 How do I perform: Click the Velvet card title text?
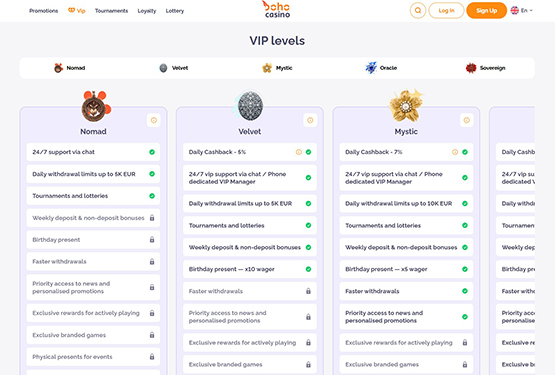(250, 132)
